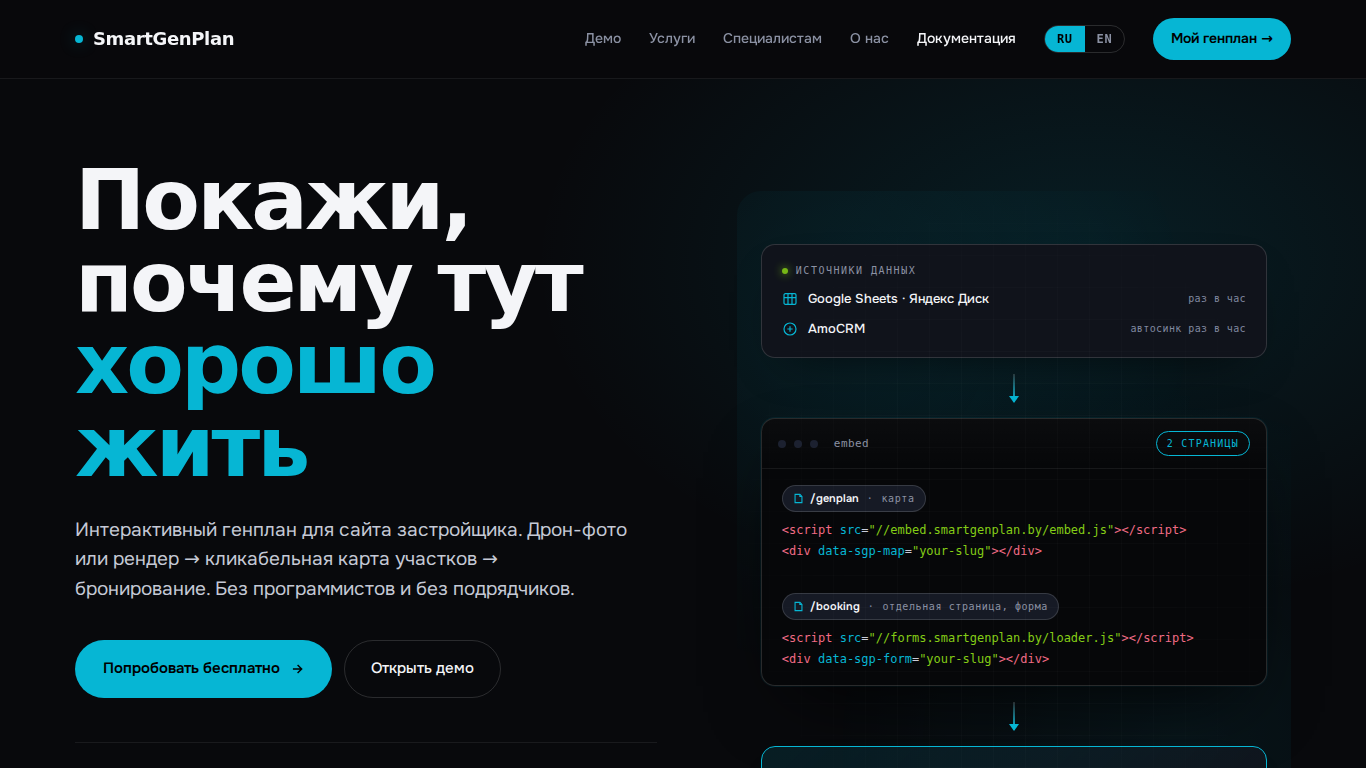Click the Открыть демо button
The width and height of the screenshot is (1366, 768).
pos(422,669)
